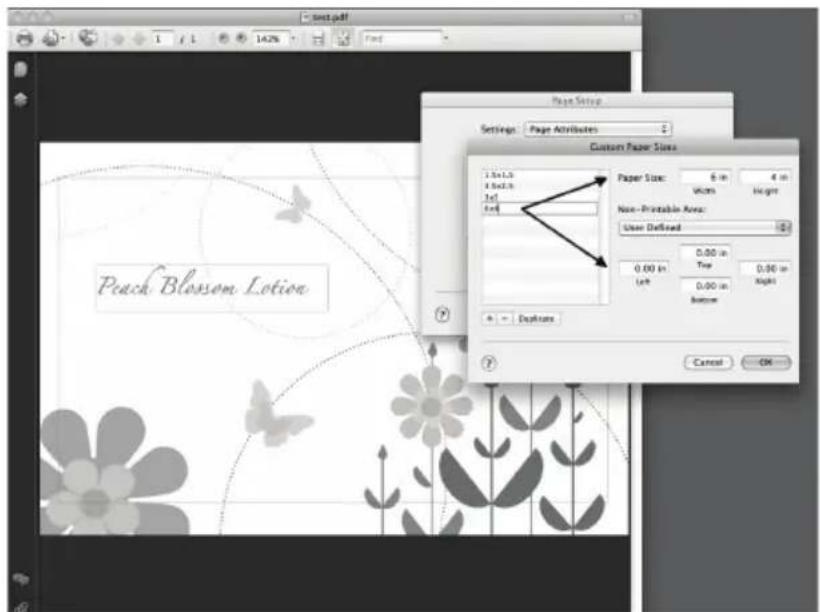820x612 pixels.
Task: Click the Top margin field
Action: [705, 253]
